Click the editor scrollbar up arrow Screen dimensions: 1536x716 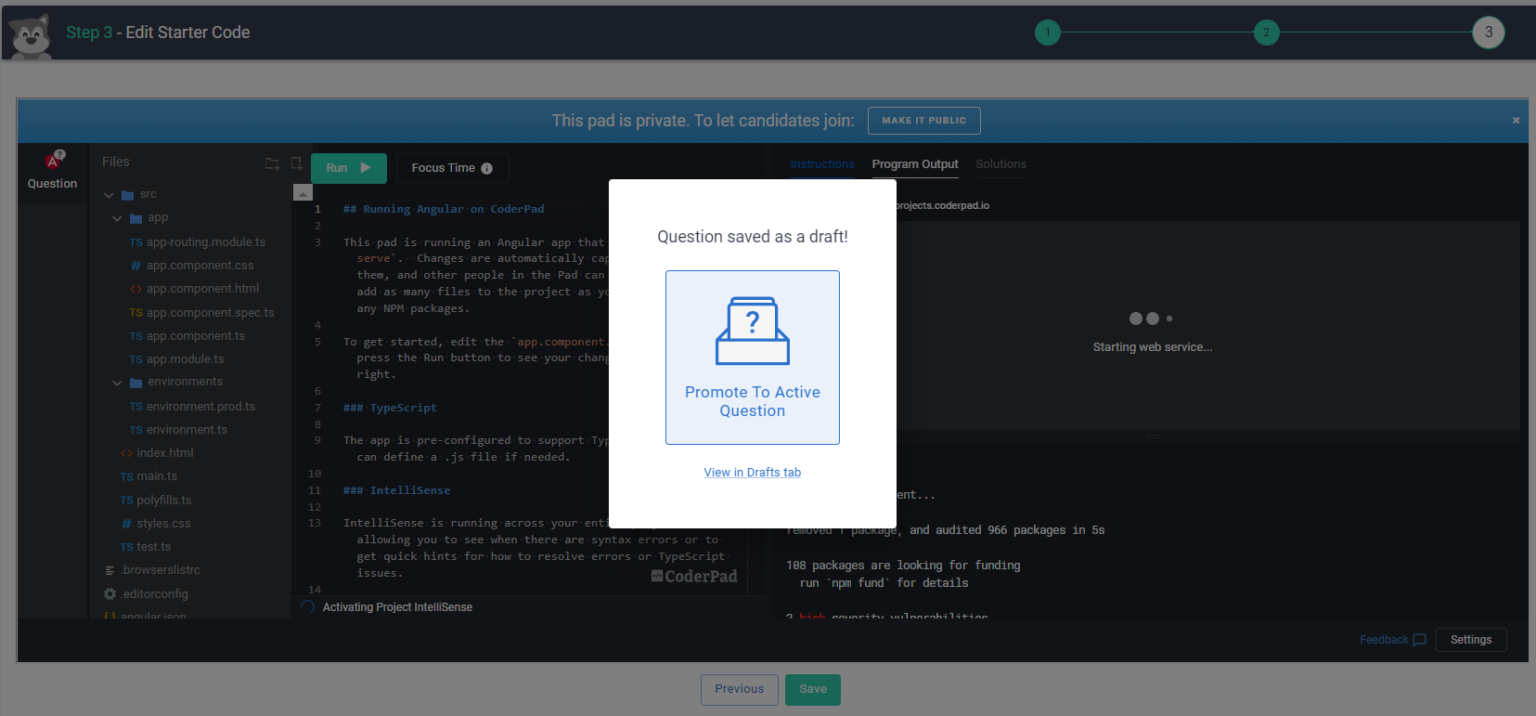click(302, 192)
